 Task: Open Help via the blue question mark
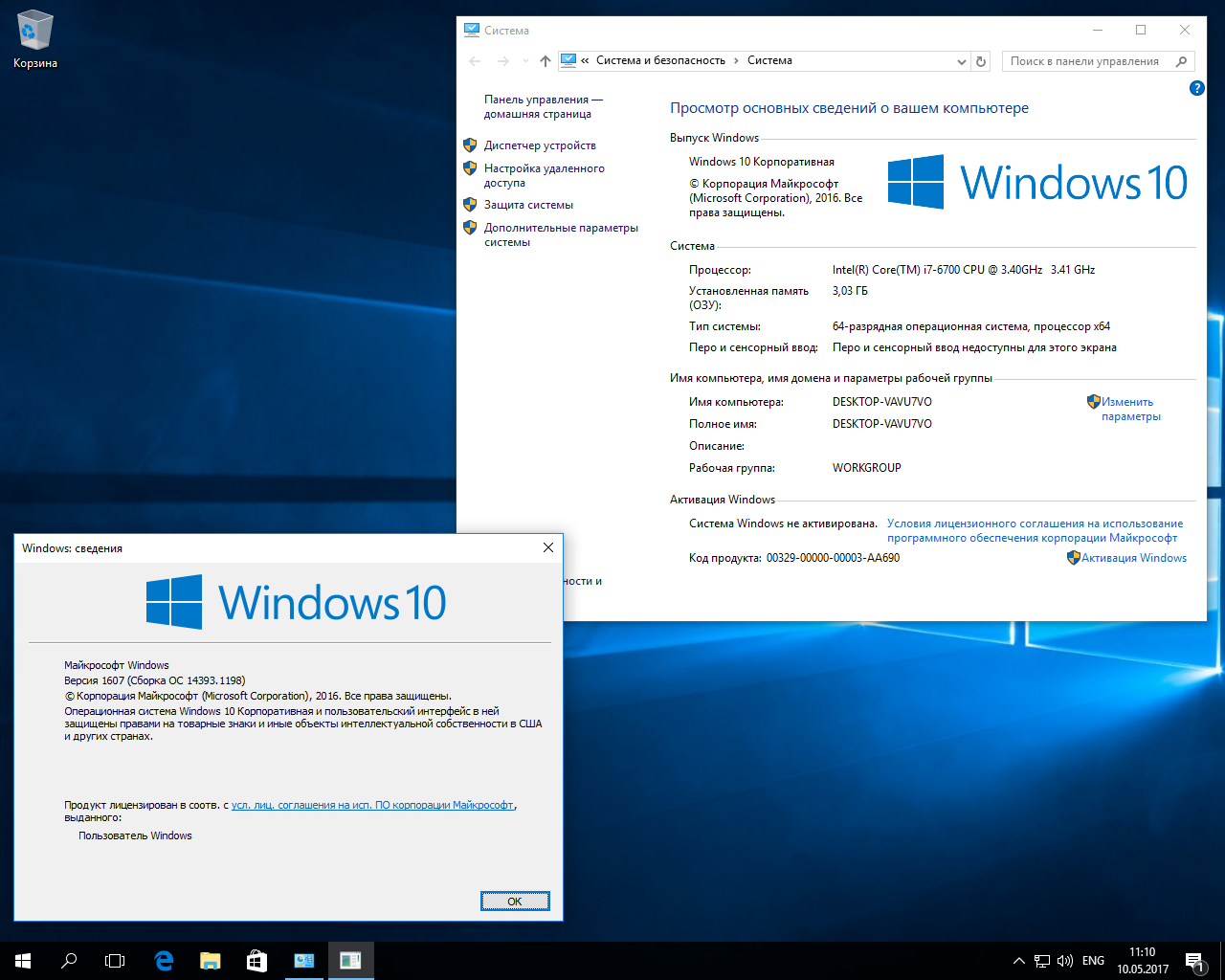(1196, 88)
